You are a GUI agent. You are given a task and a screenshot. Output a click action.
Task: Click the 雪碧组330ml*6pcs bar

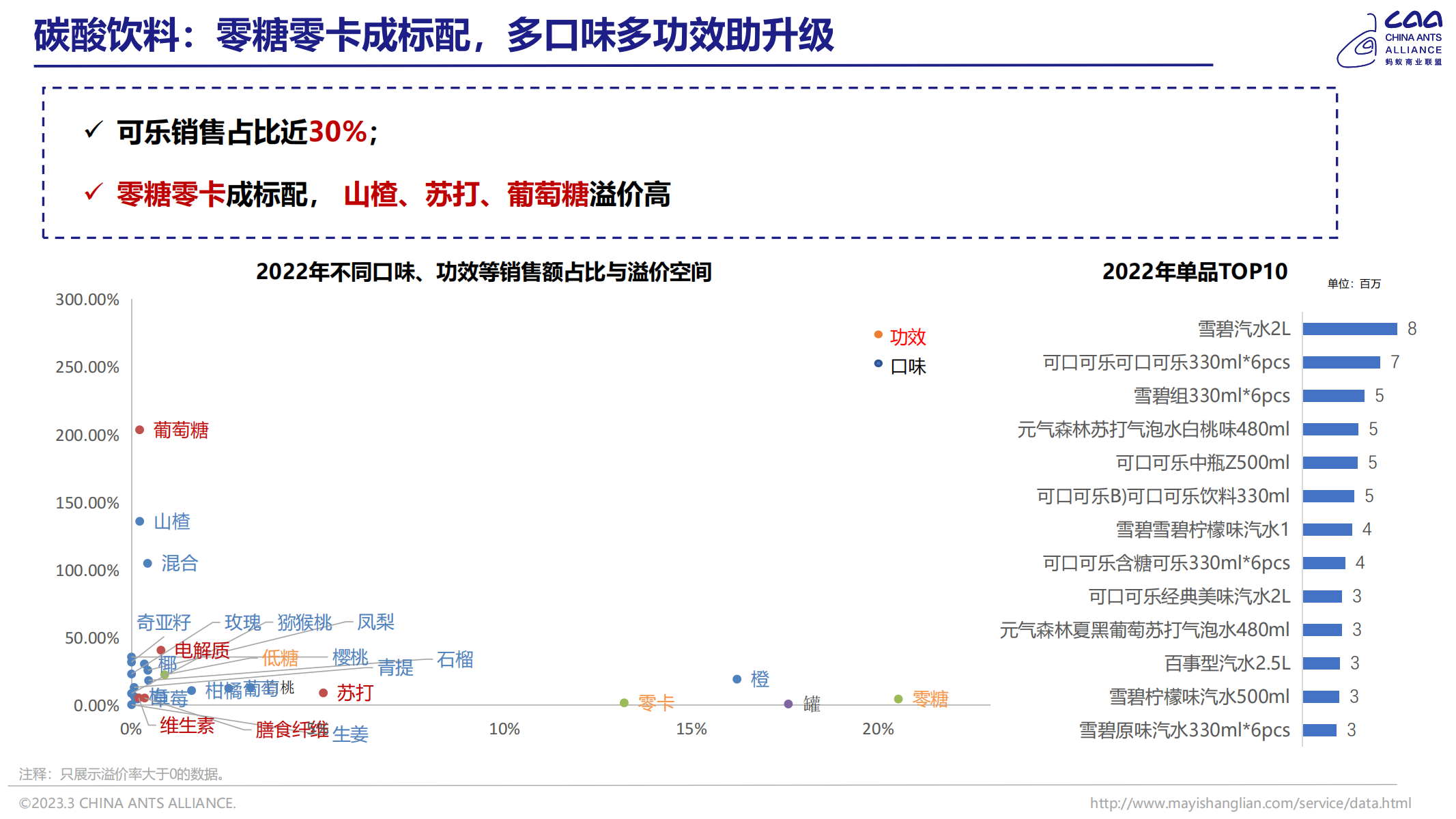point(1334,396)
